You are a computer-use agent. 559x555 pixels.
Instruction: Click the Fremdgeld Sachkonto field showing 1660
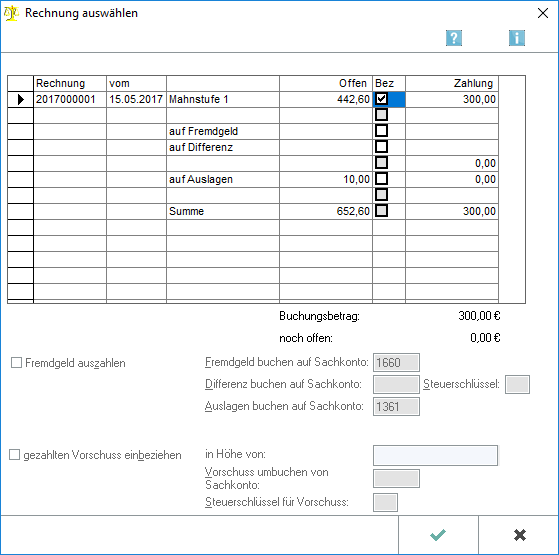click(396, 363)
